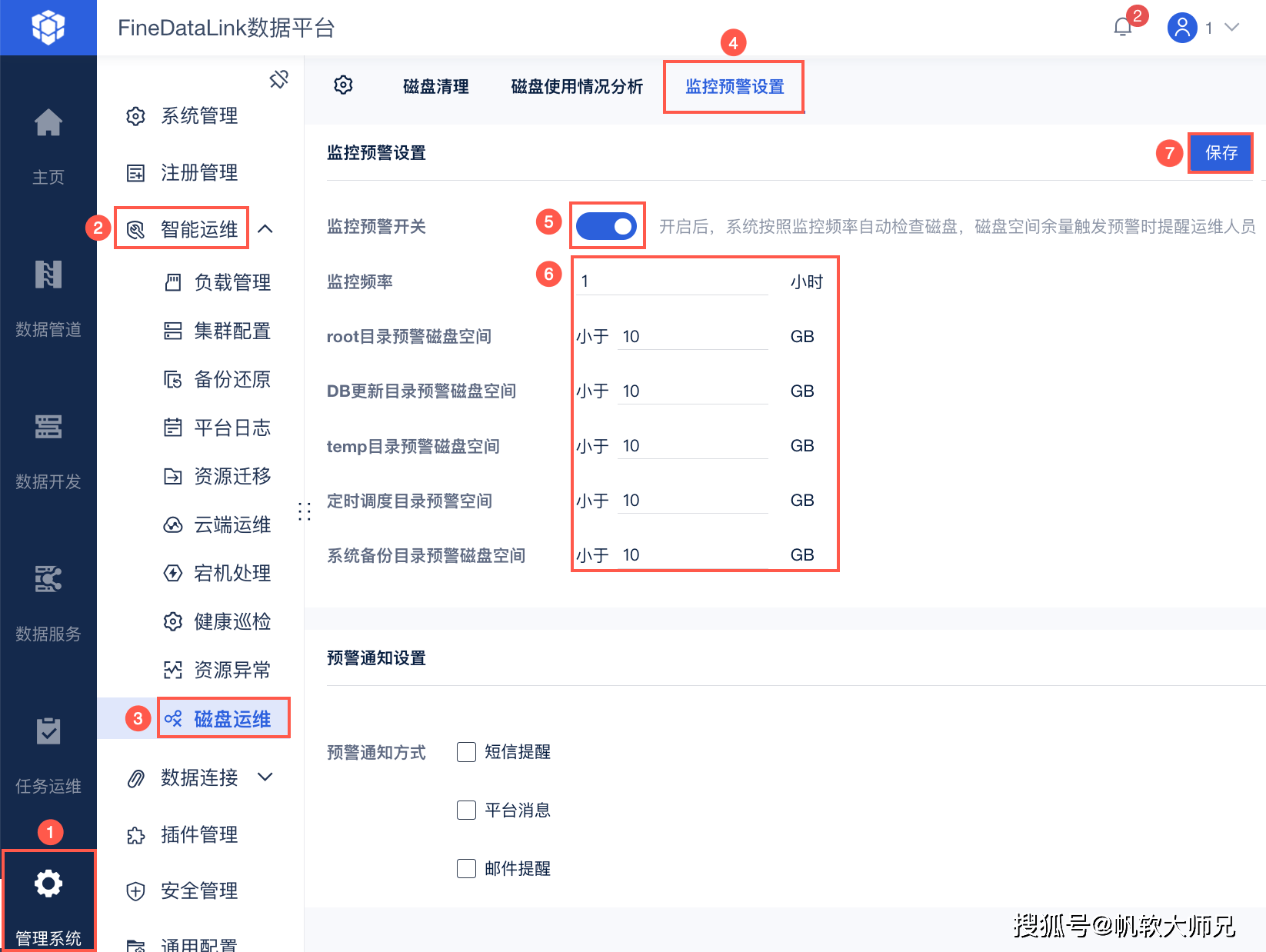
Task: Open the 数据开发 data development icon
Action: tap(48, 427)
